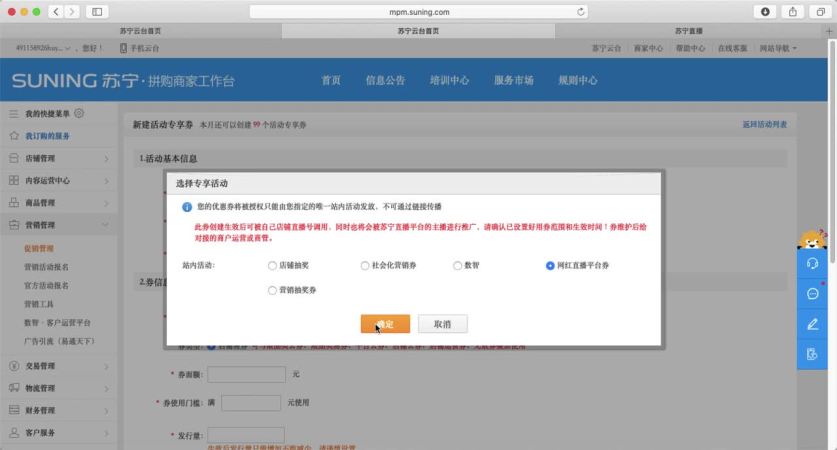Click the 内容运营中心 grid icon
The width and height of the screenshot is (837, 450).
pyautogui.click(x=14, y=180)
